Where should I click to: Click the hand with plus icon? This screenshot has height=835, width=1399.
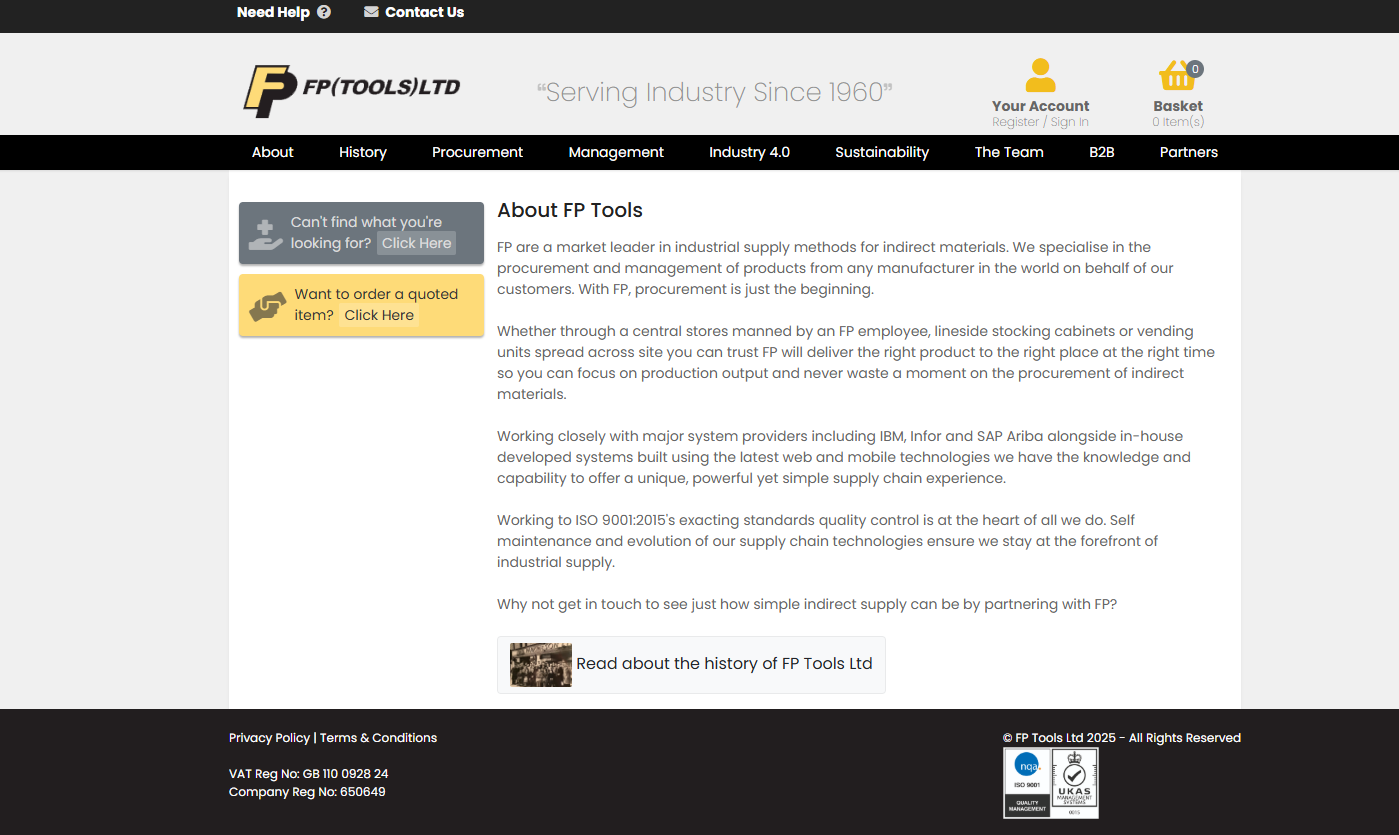pyautogui.click(x=265, y=234)
